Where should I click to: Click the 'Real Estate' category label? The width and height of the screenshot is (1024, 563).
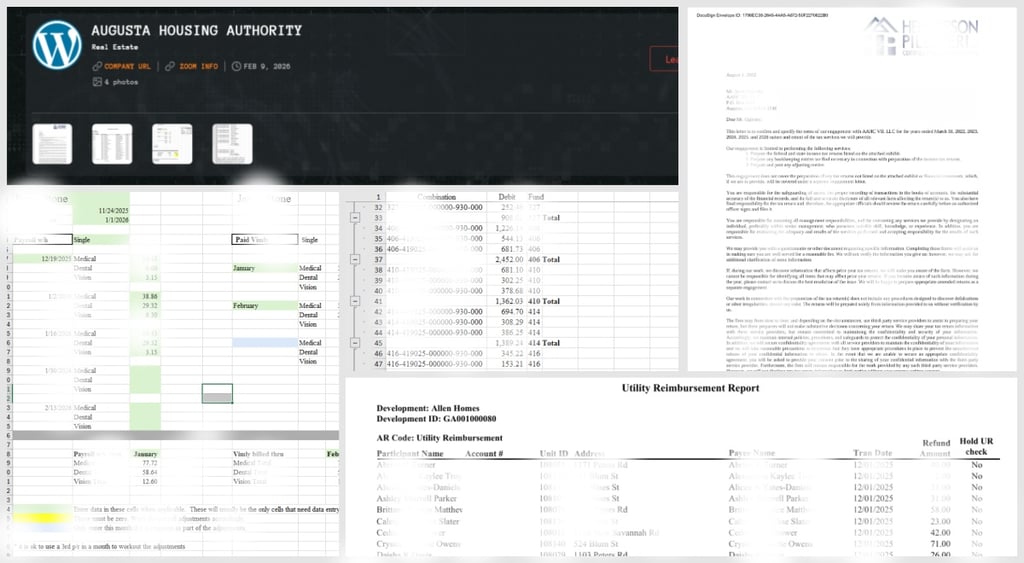(115, 47)
